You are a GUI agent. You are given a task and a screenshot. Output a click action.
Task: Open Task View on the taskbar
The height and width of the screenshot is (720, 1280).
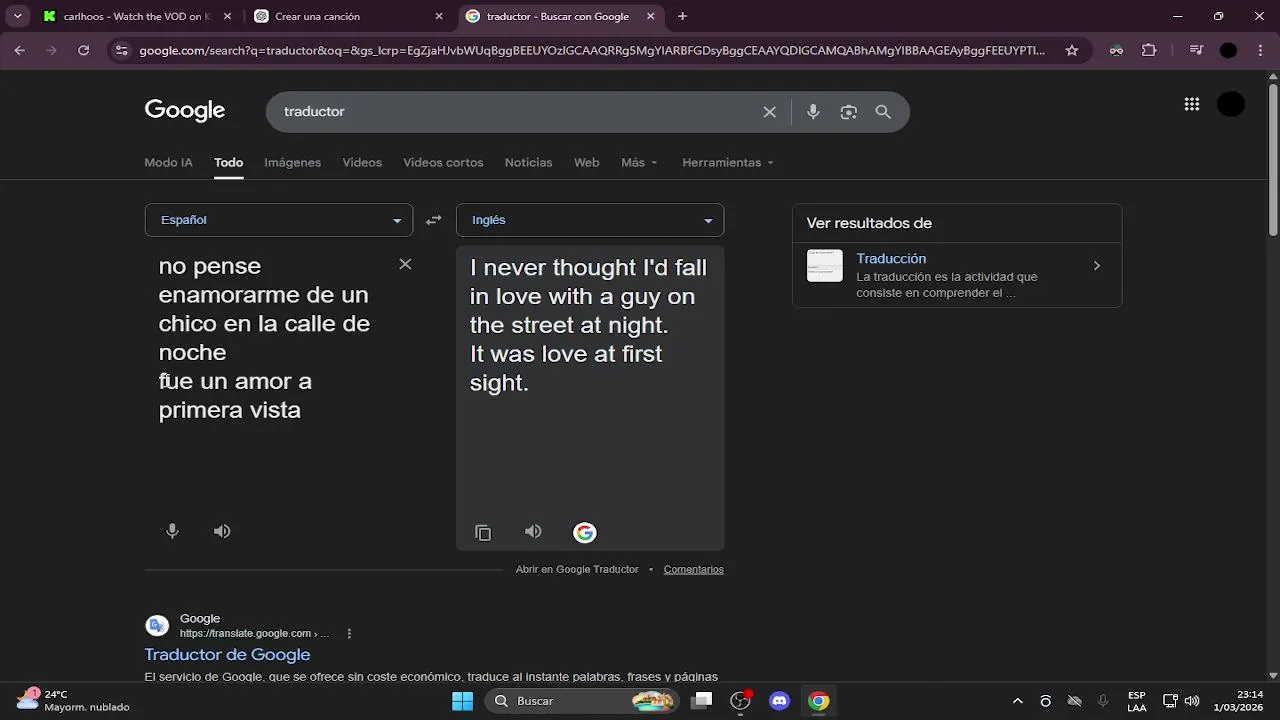click(x=703, y=701)
